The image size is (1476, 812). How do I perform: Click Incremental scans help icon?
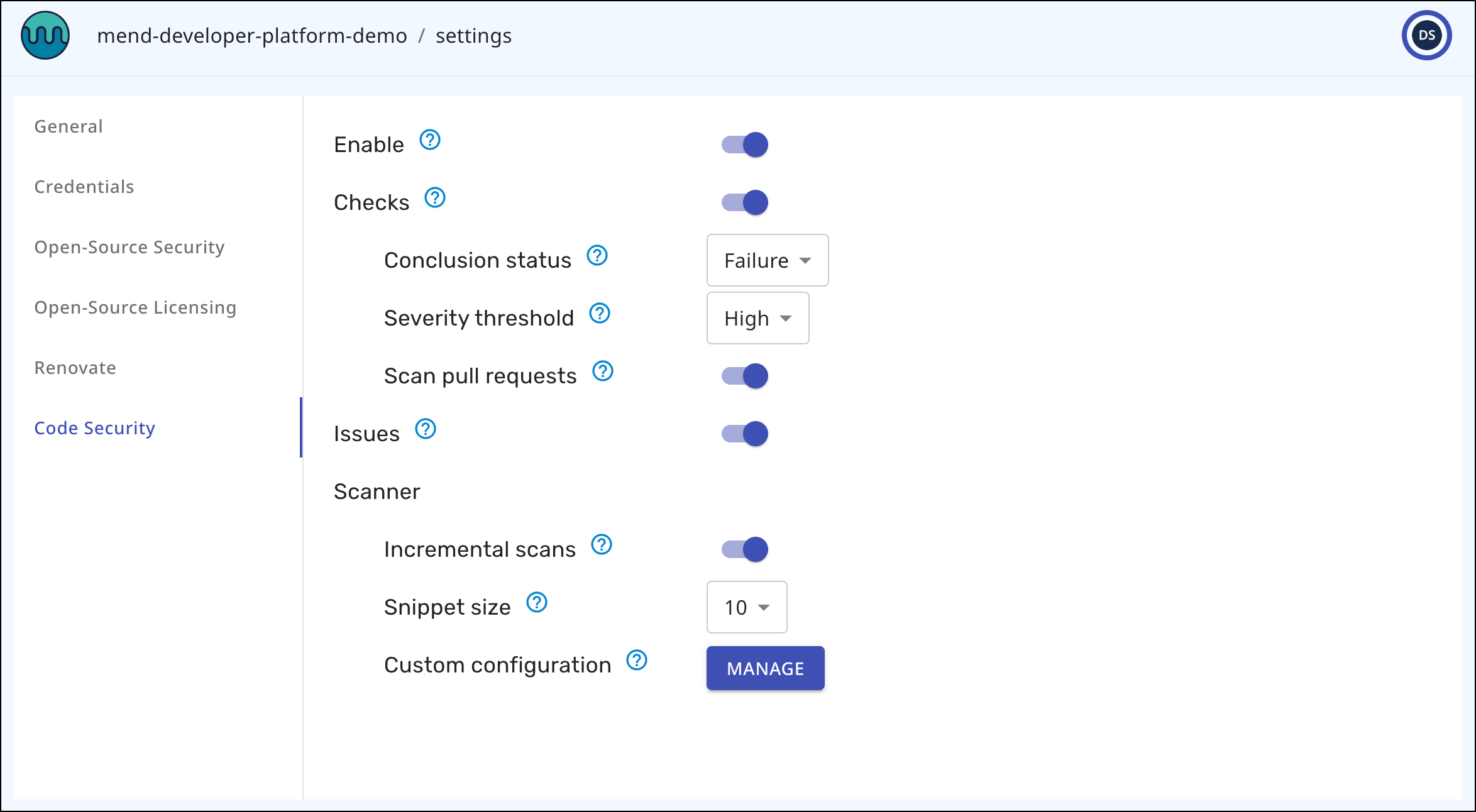[x=602, y=545]
